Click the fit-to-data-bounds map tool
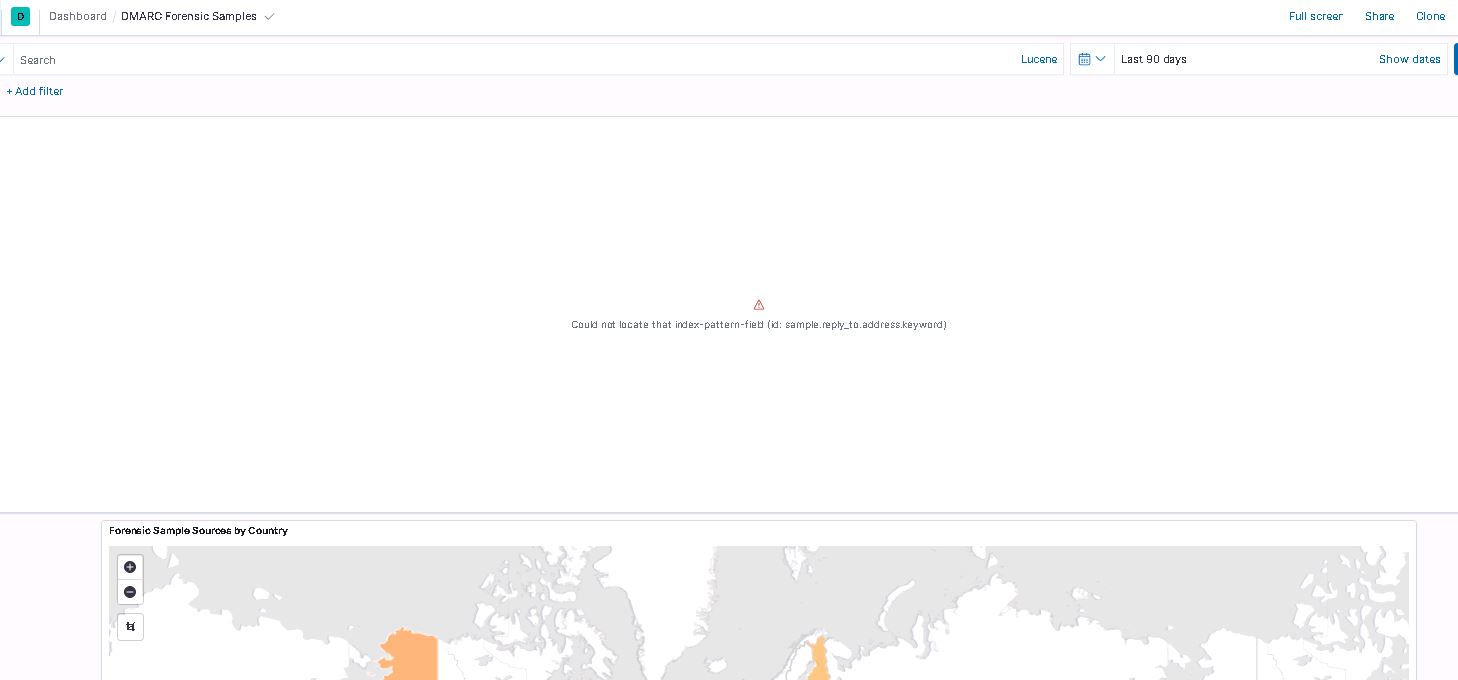1458x680 pixels. point(130,627)
